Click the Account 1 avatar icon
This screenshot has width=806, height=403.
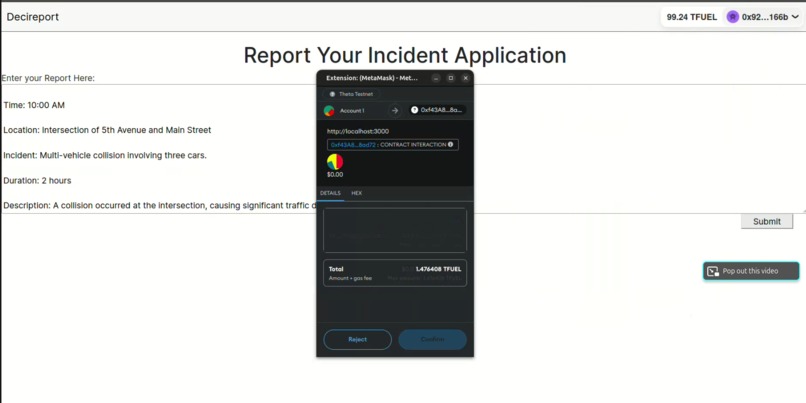(329, 111)
